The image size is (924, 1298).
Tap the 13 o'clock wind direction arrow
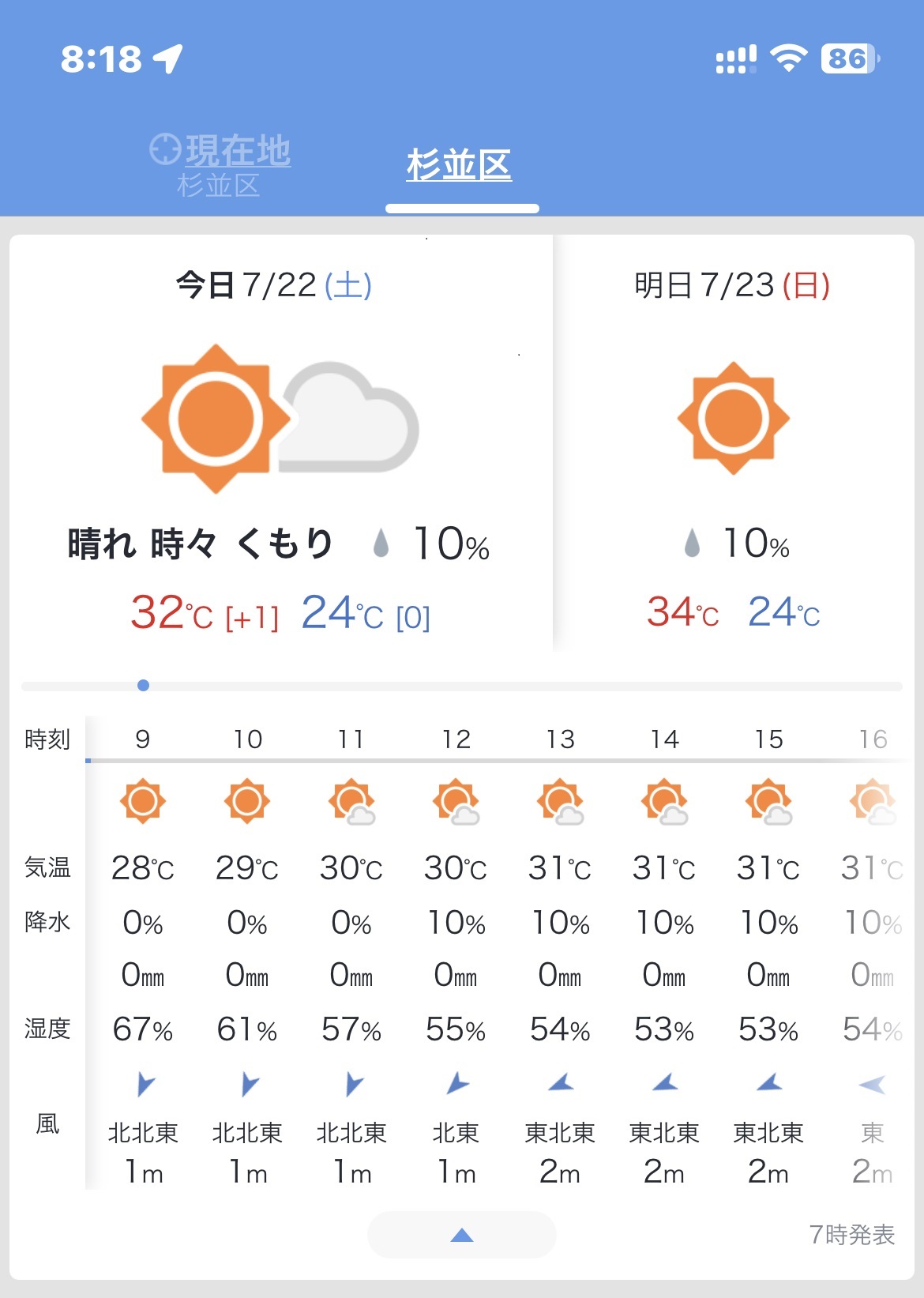point(561,1083)
